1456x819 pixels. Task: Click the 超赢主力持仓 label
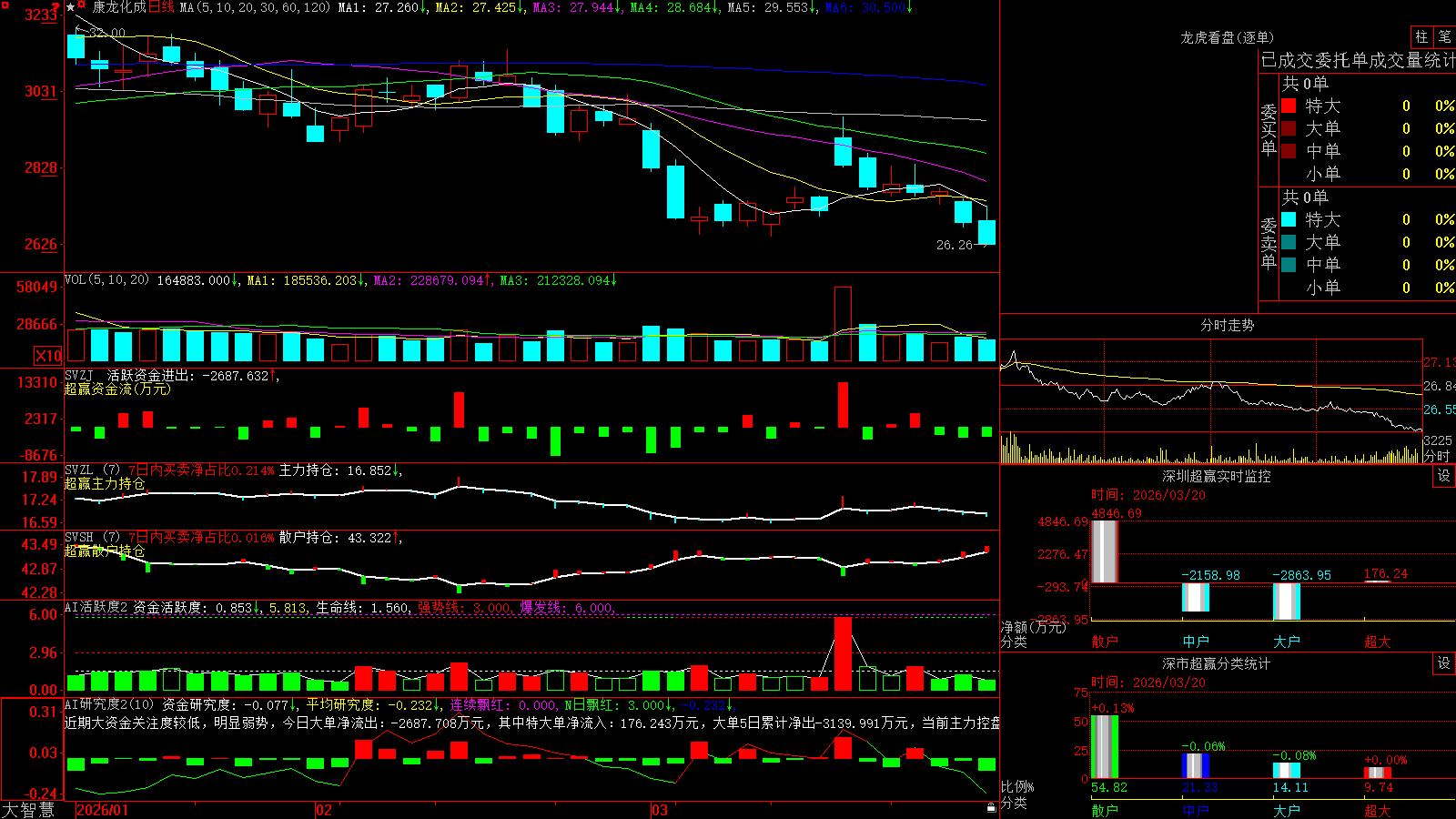pyautogui.click(x=105, y=483)
